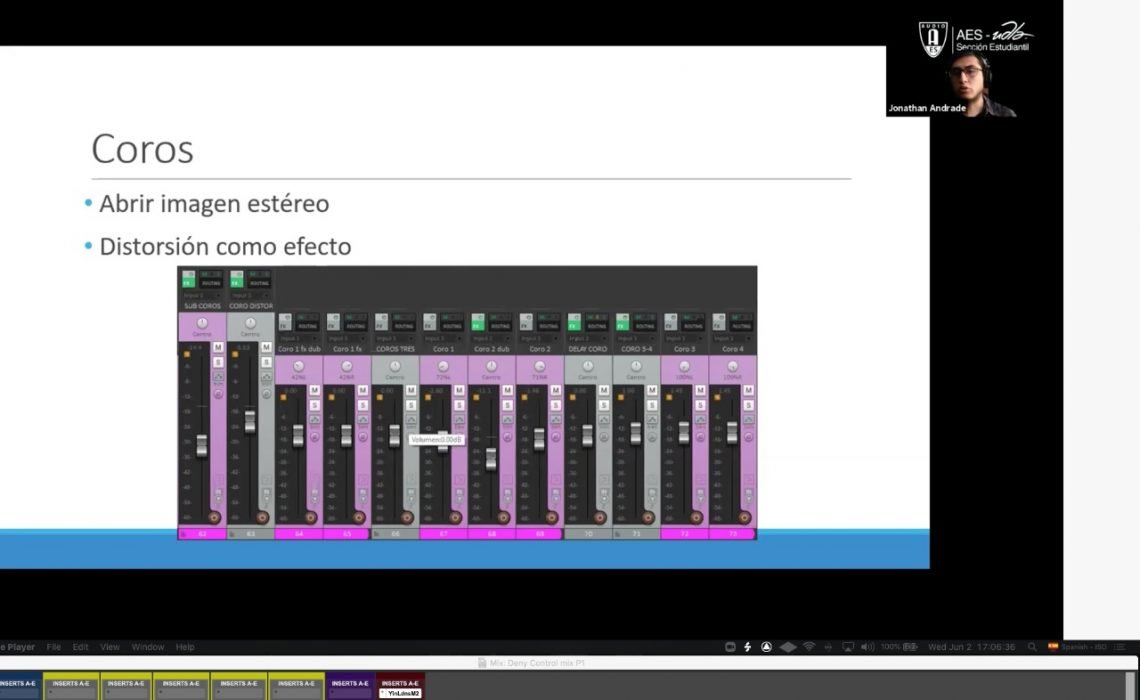Click the Coro 3 pan knob
The image size is (1140, 700).
coord(684,366)
